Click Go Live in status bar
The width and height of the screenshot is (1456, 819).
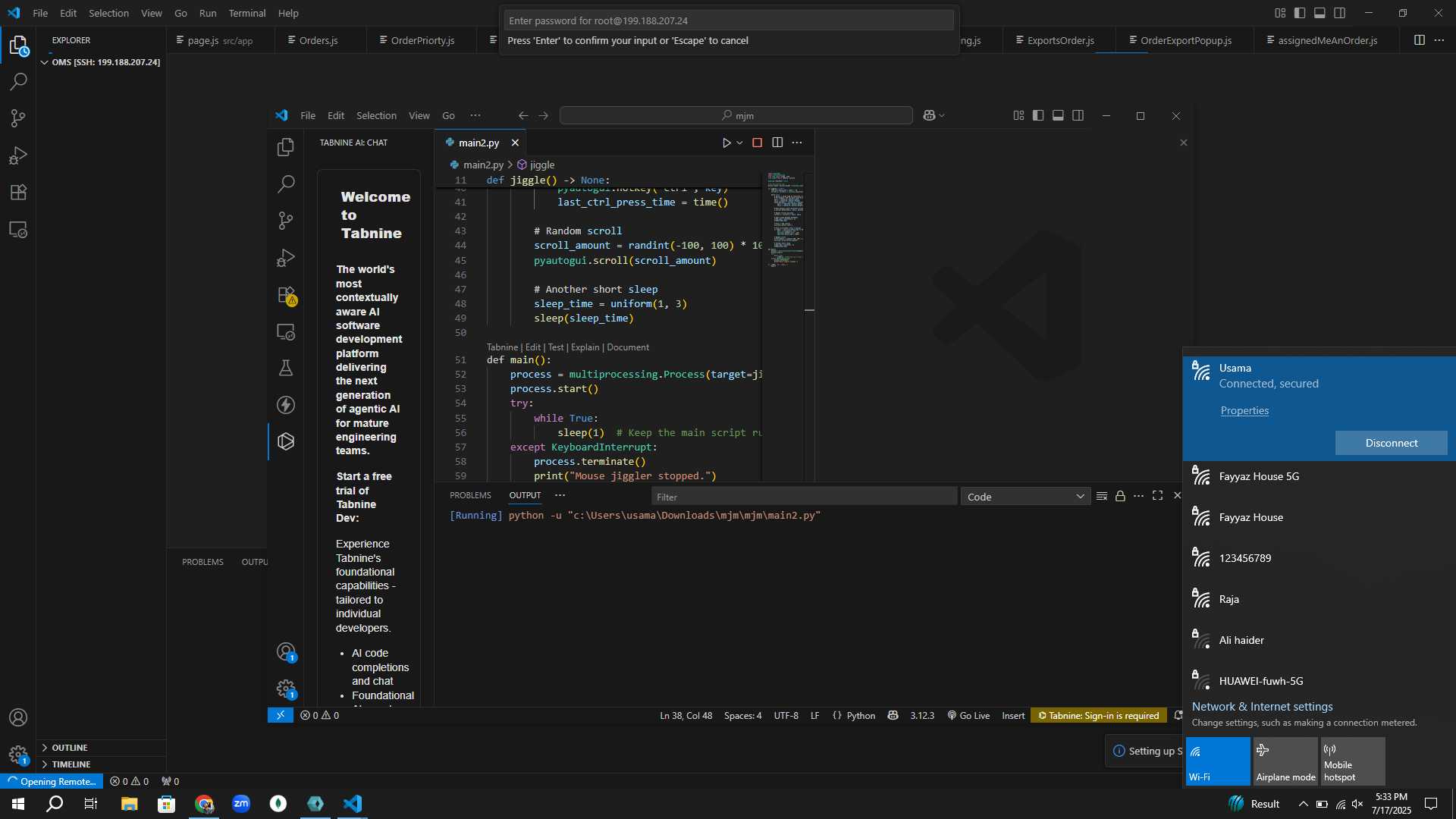(968, 715)
